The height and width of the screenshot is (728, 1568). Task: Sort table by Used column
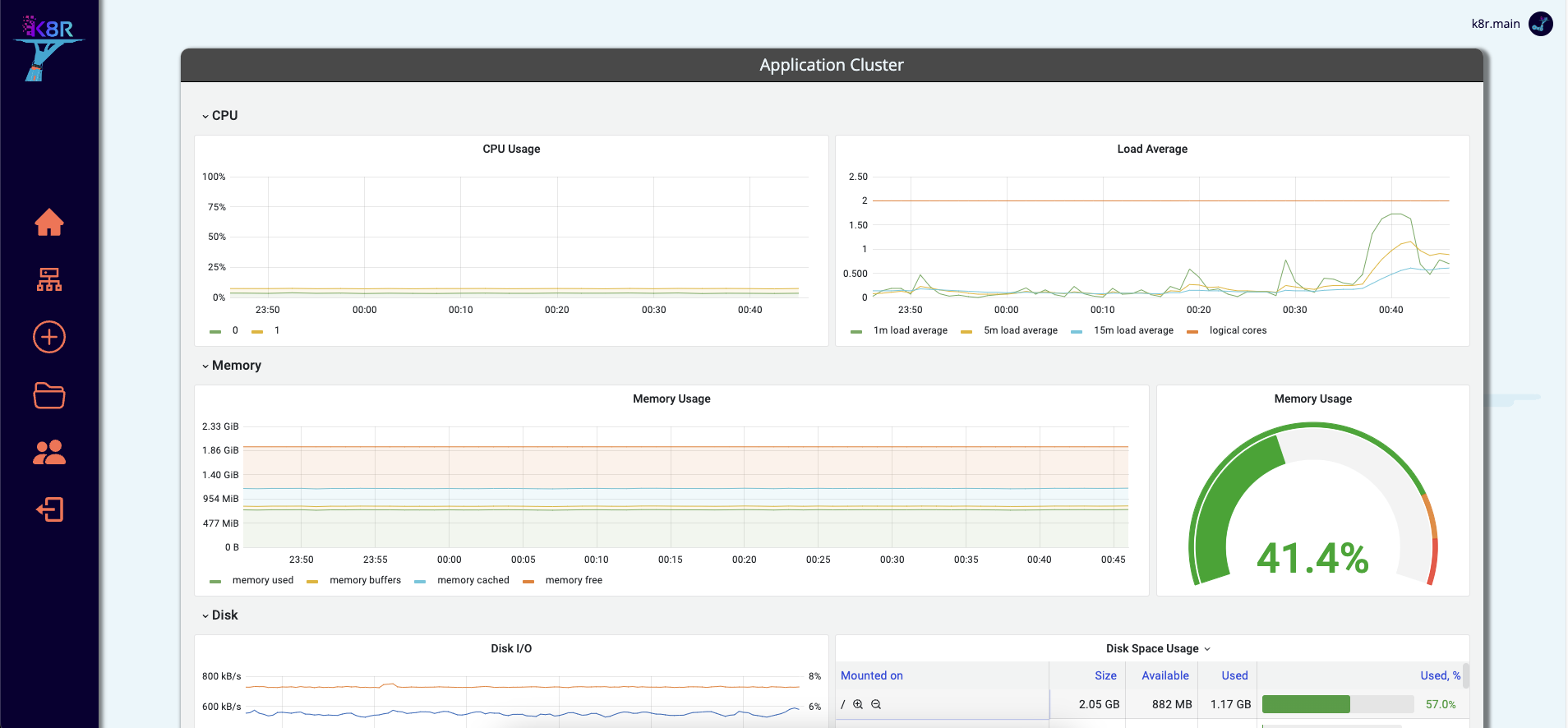(1234, 675)
